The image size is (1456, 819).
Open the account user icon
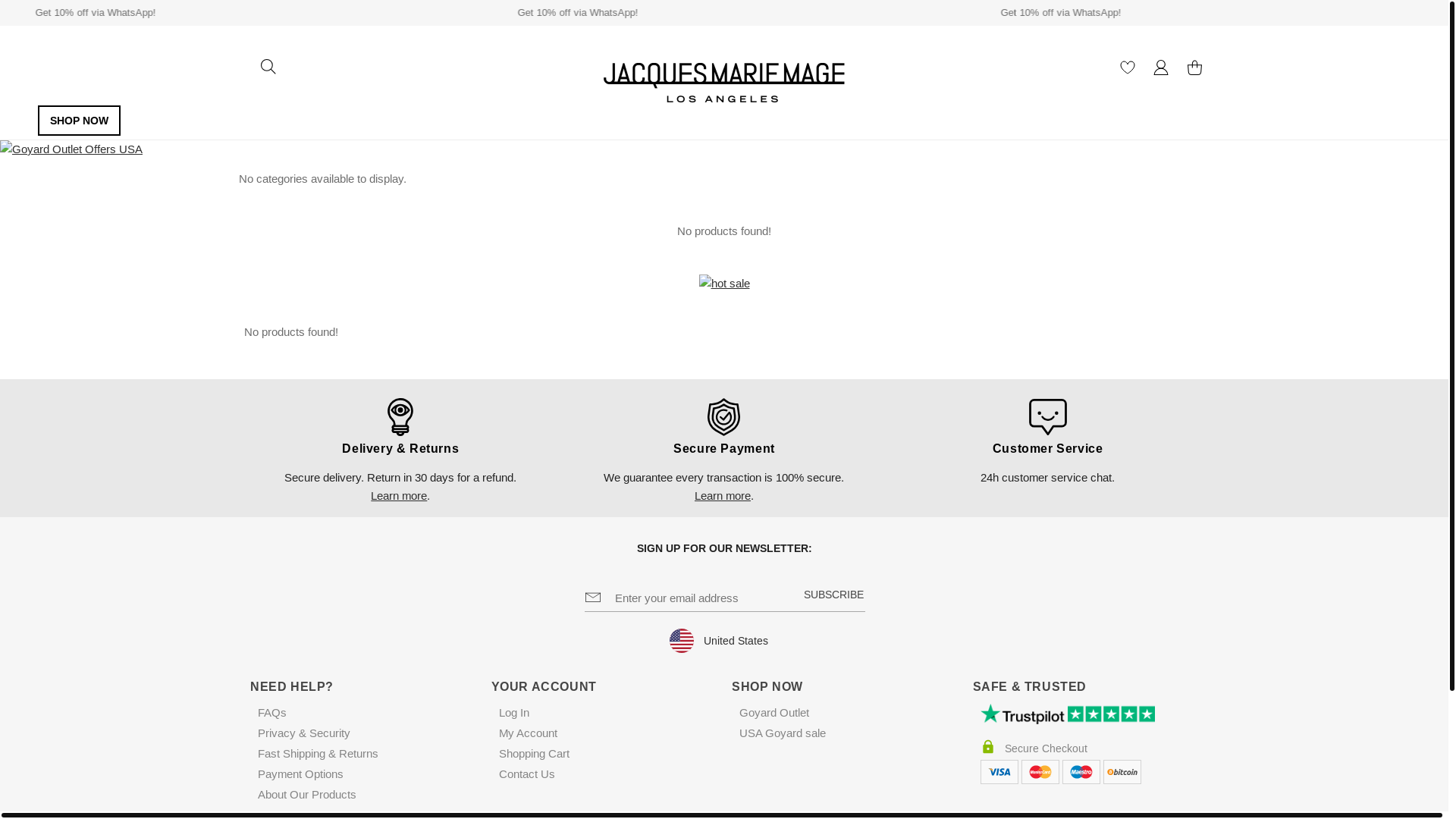pyautogui.click(x=1161, y=67)
